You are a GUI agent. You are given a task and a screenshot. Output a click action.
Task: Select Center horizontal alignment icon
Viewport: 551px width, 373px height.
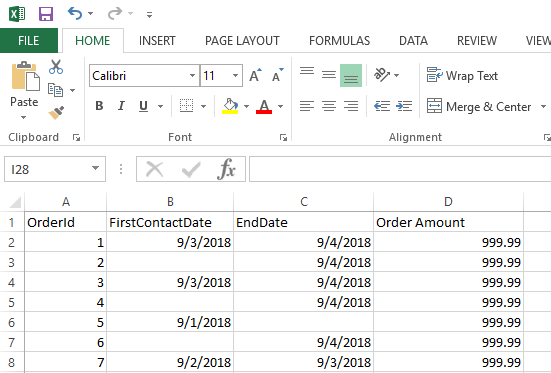coord(329,106)
